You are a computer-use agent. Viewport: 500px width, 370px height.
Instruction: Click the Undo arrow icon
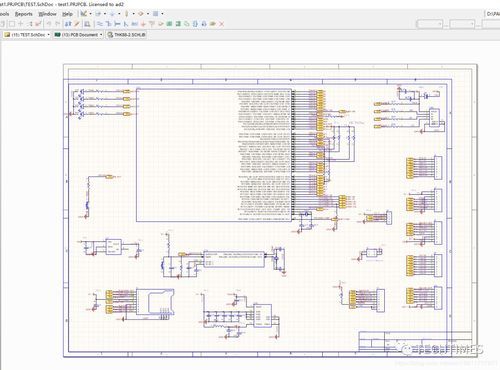(x=49, y=24)
